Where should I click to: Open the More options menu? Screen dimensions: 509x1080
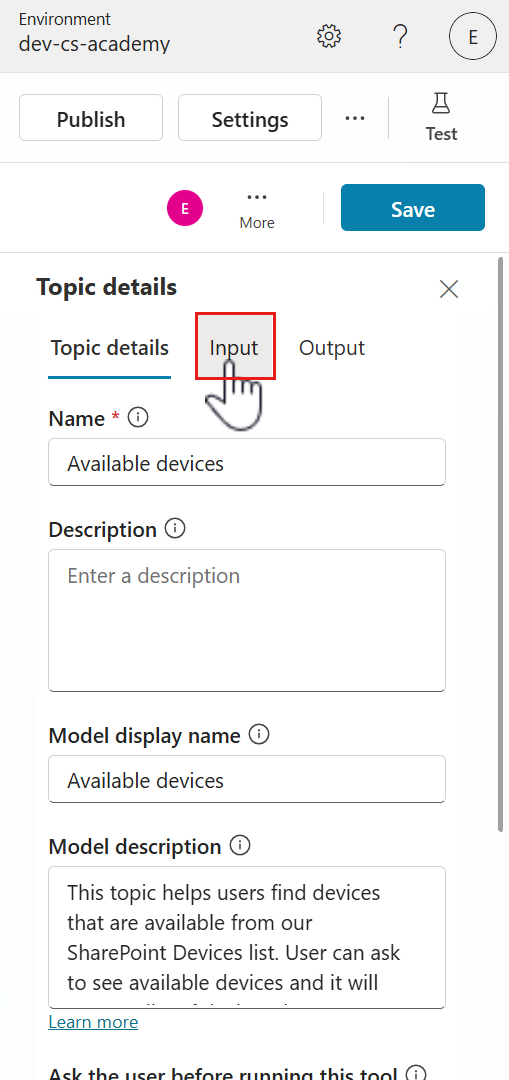pos(257,209)
